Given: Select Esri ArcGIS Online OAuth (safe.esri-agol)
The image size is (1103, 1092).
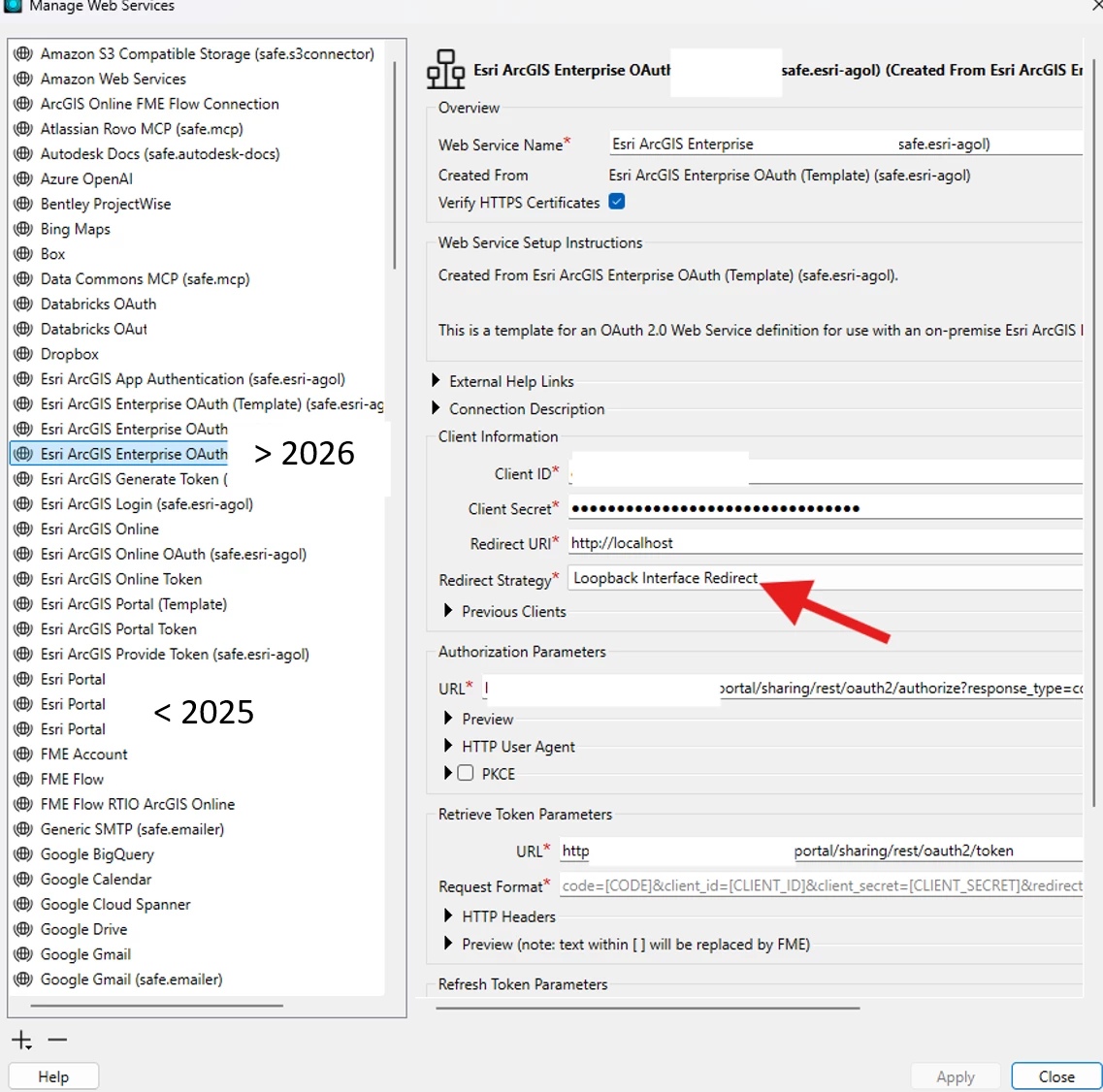Looking at the screenshot, I should [173, 554].
